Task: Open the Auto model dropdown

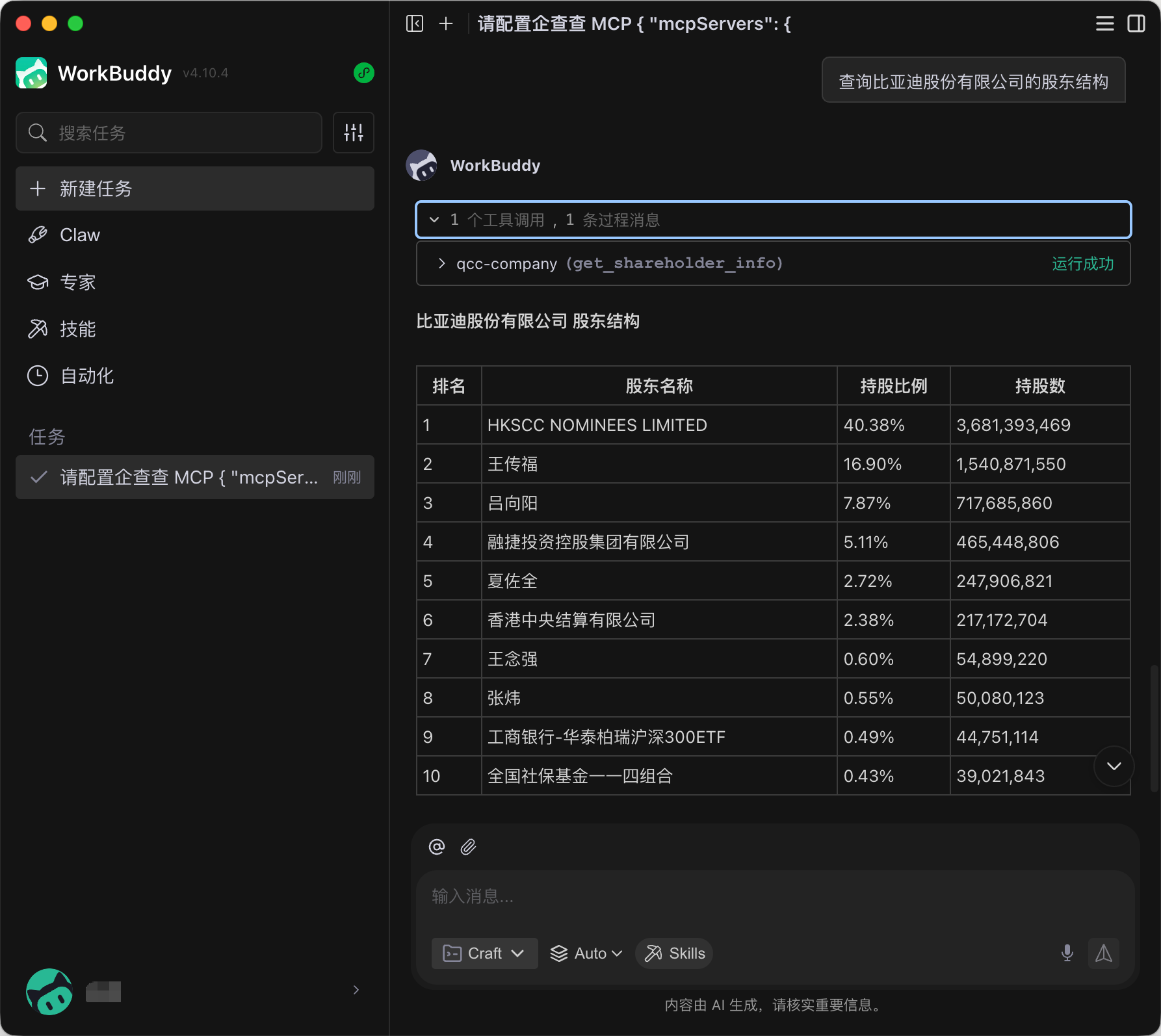Action: [586, 953]
